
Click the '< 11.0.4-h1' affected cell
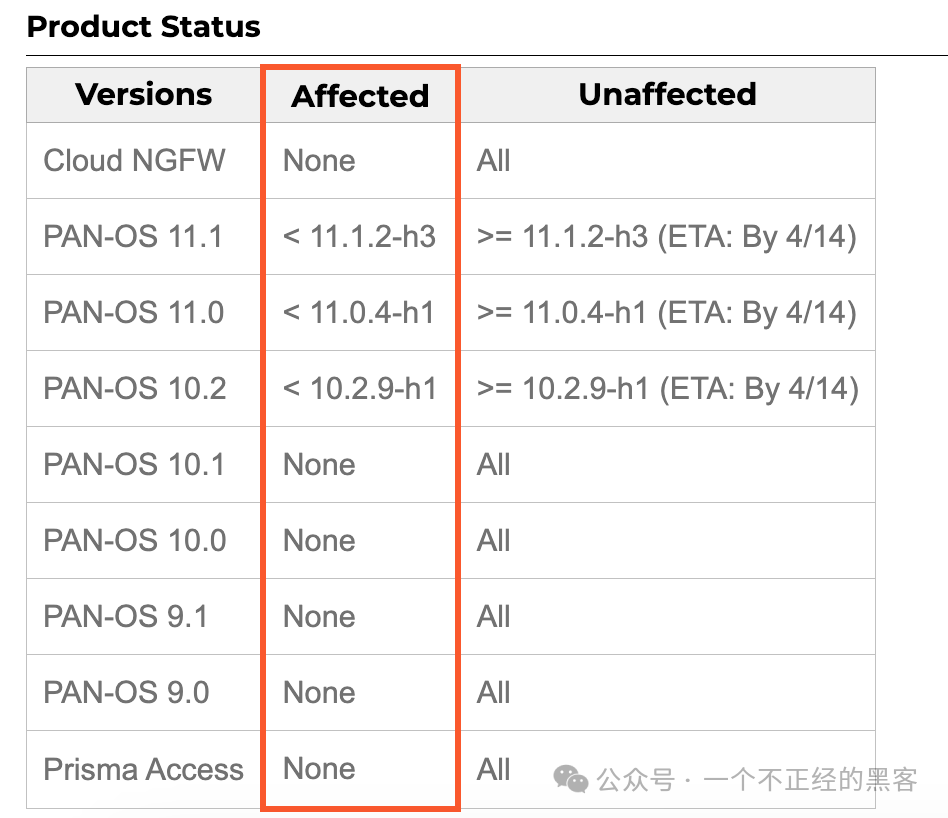point(359,313)
